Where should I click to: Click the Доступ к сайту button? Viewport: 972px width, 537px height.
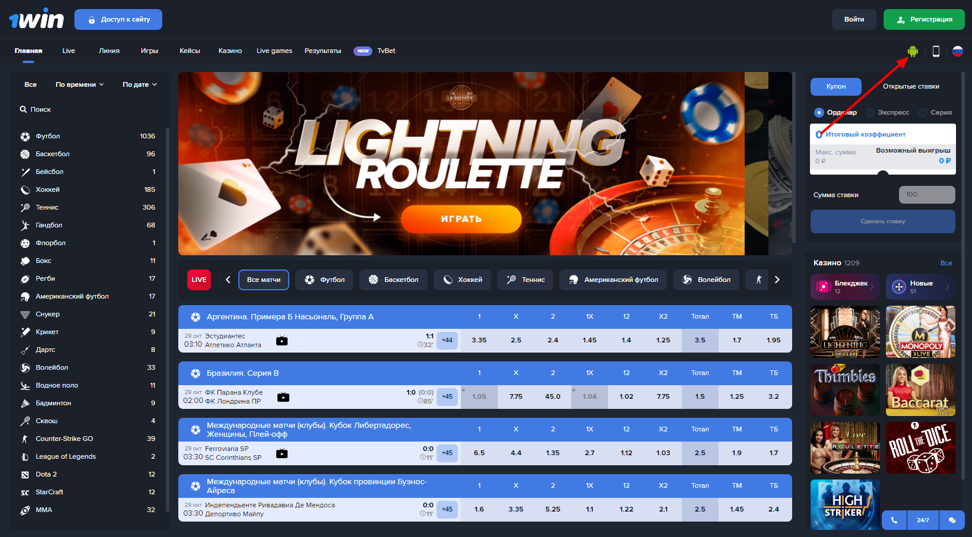point(118,19)
